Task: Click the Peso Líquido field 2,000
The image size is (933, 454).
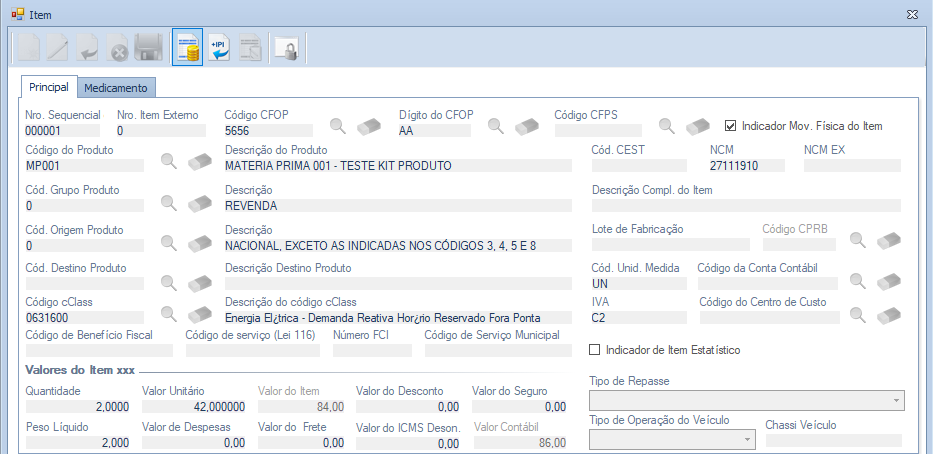Action: tap(78, 443)
